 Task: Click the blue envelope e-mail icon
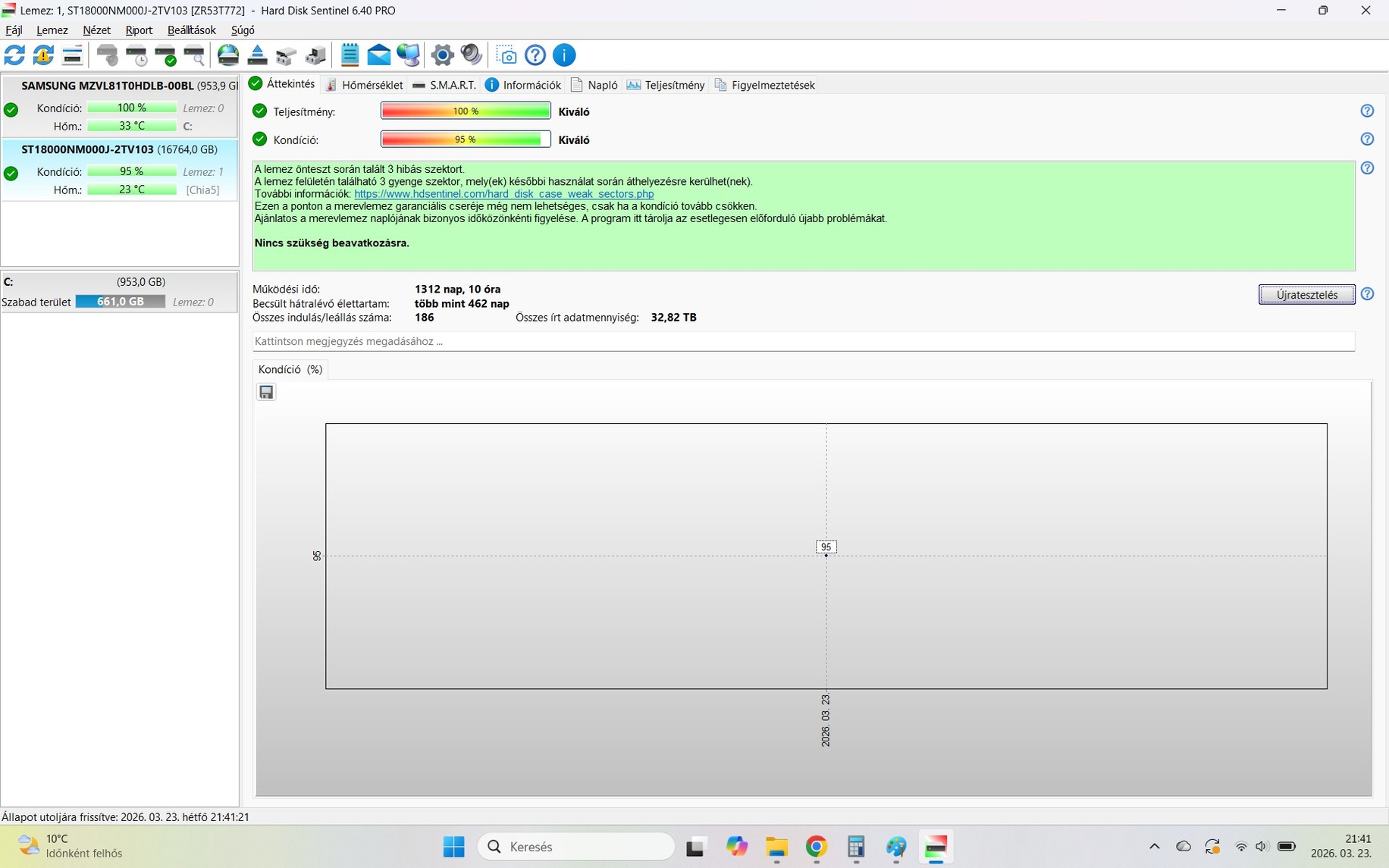[x=378, y=55]
